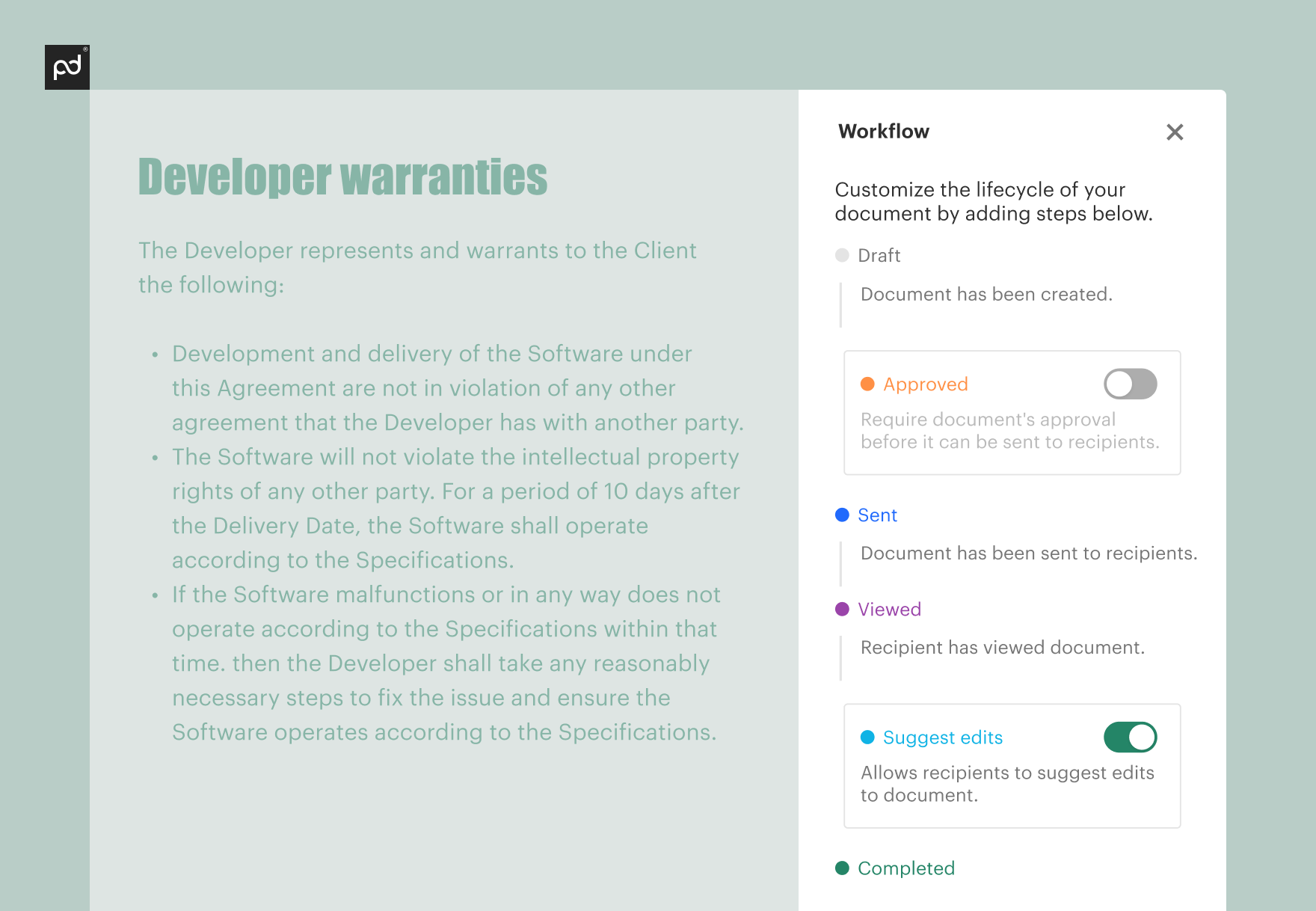Click the Developer warranties heading
Image resolution: width=1316 pixels, height=911 pixels.
[x=343, y=177]
